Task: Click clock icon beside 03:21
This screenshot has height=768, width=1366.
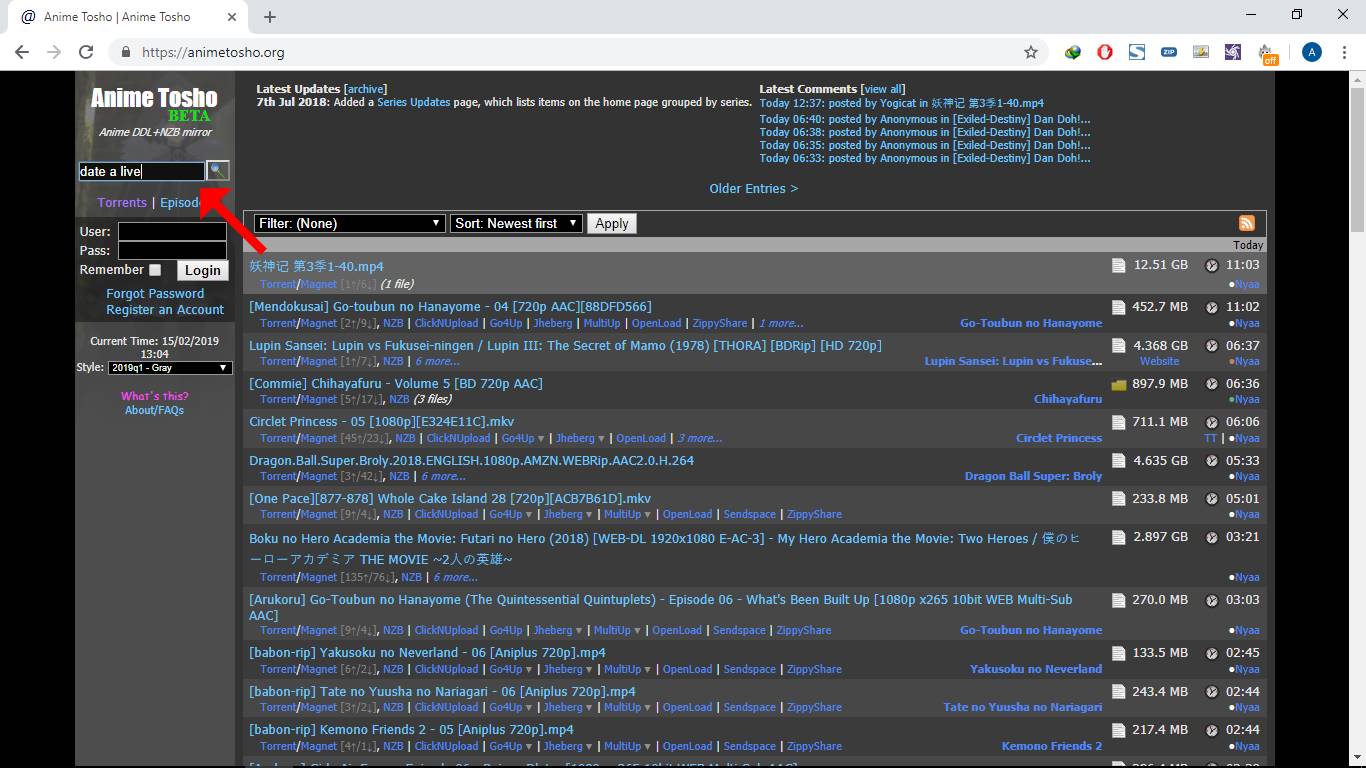Action: click(x=1211, y=537)
